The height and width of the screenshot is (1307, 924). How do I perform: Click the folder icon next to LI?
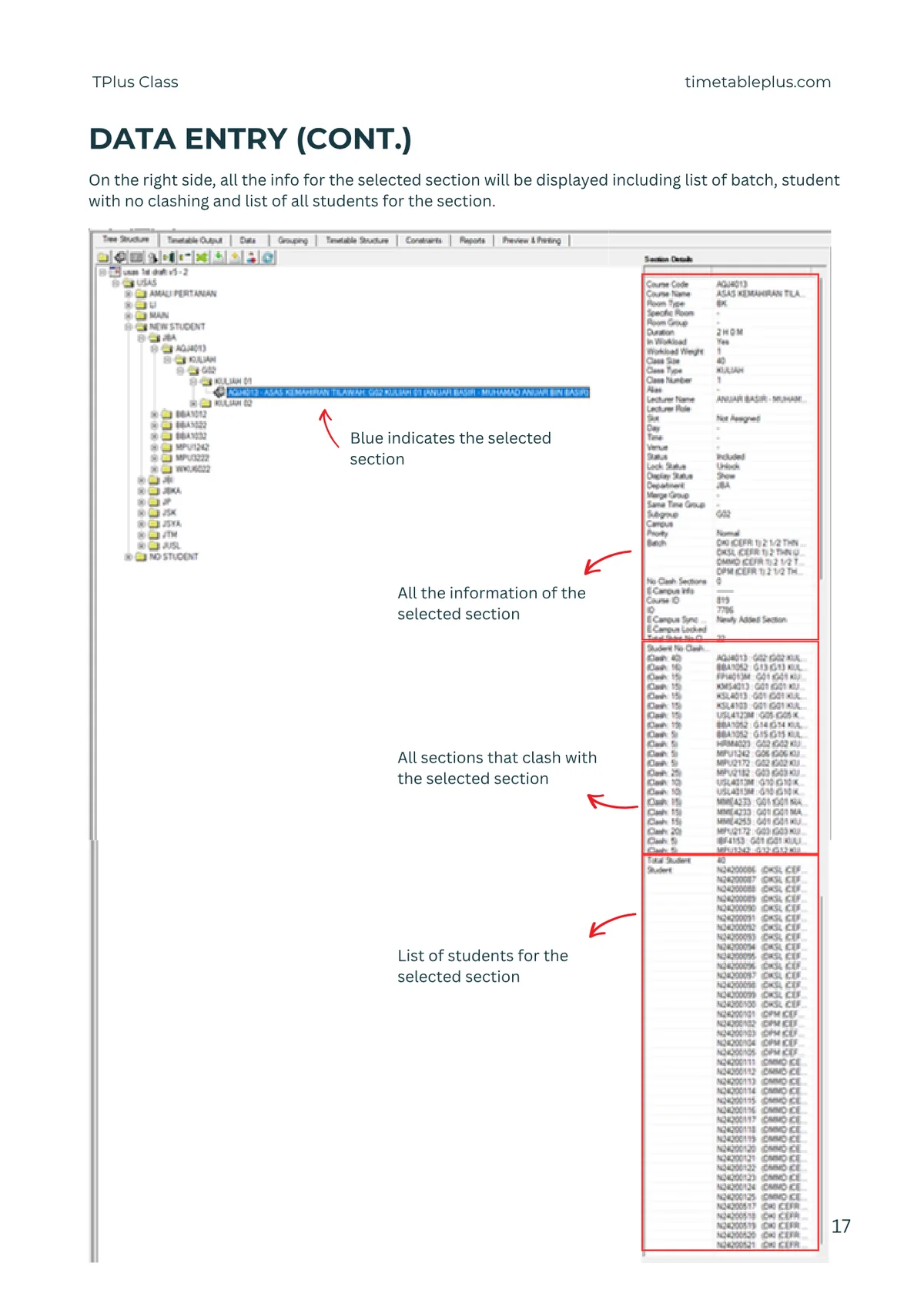(x=141, y=305)
